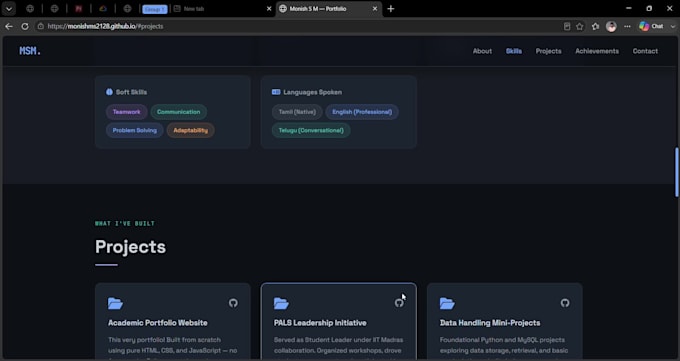The height and width of the screenshot is (361, 680).
Task: Click the Languages Spoken heading
Action: pyautogui.click(x=312, y=92)
